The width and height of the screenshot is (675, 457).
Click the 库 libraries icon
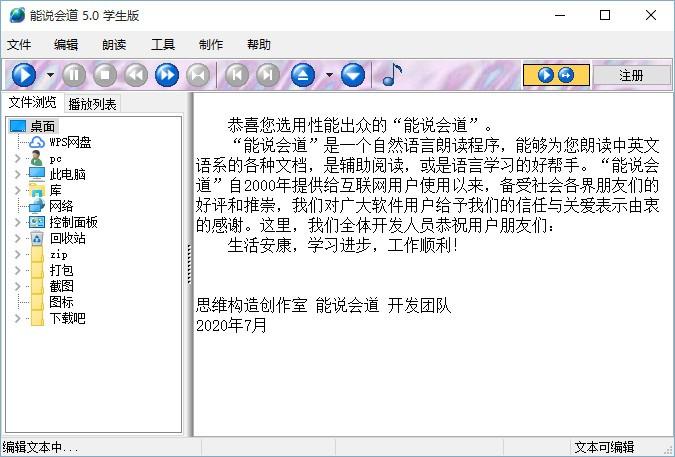[37, 190]
